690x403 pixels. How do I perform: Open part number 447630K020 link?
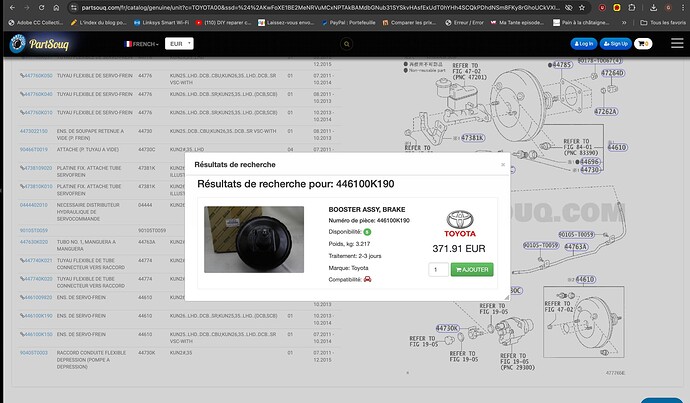(x=36, y=242)
